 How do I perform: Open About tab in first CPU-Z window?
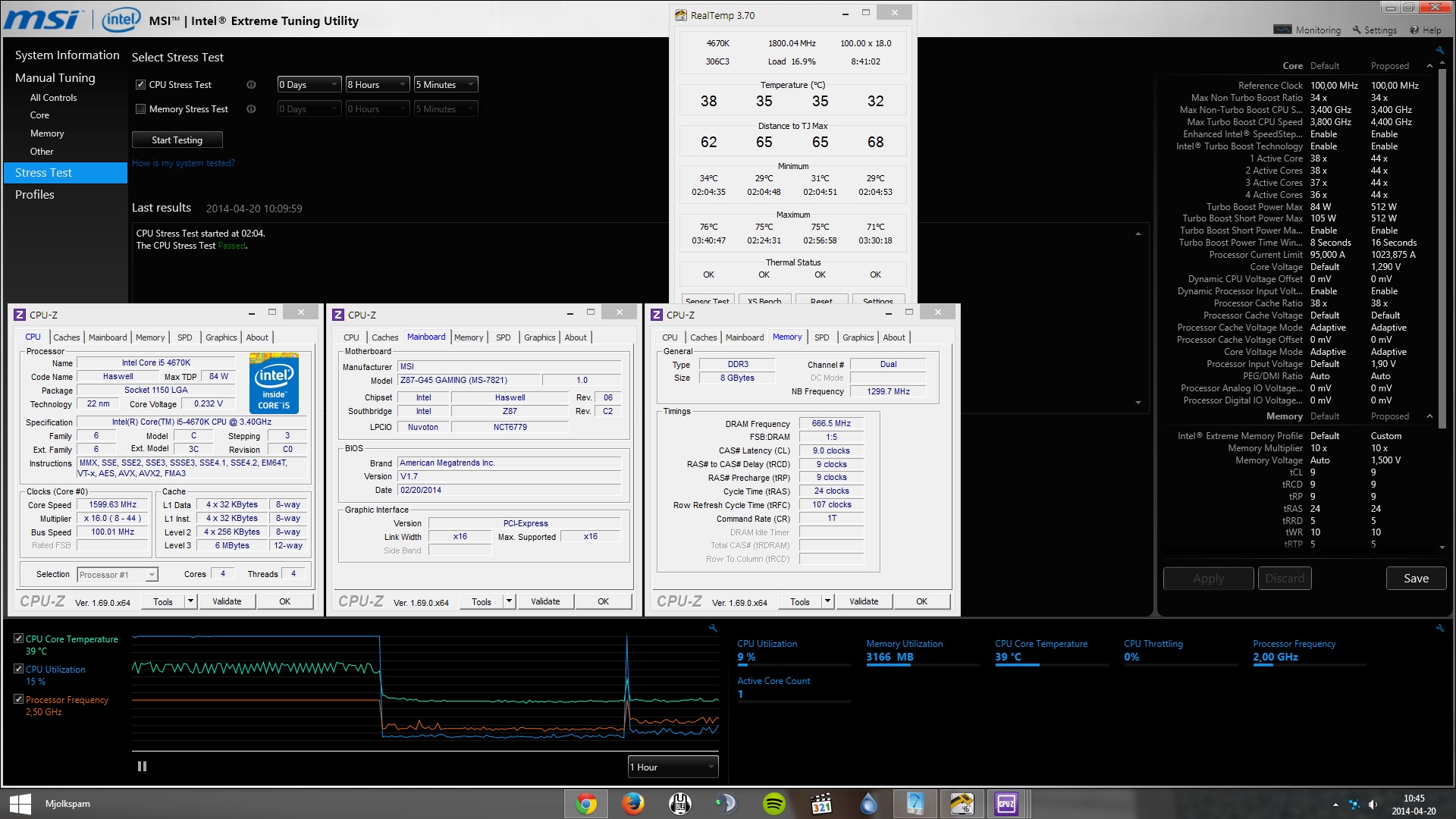point(257,337)
